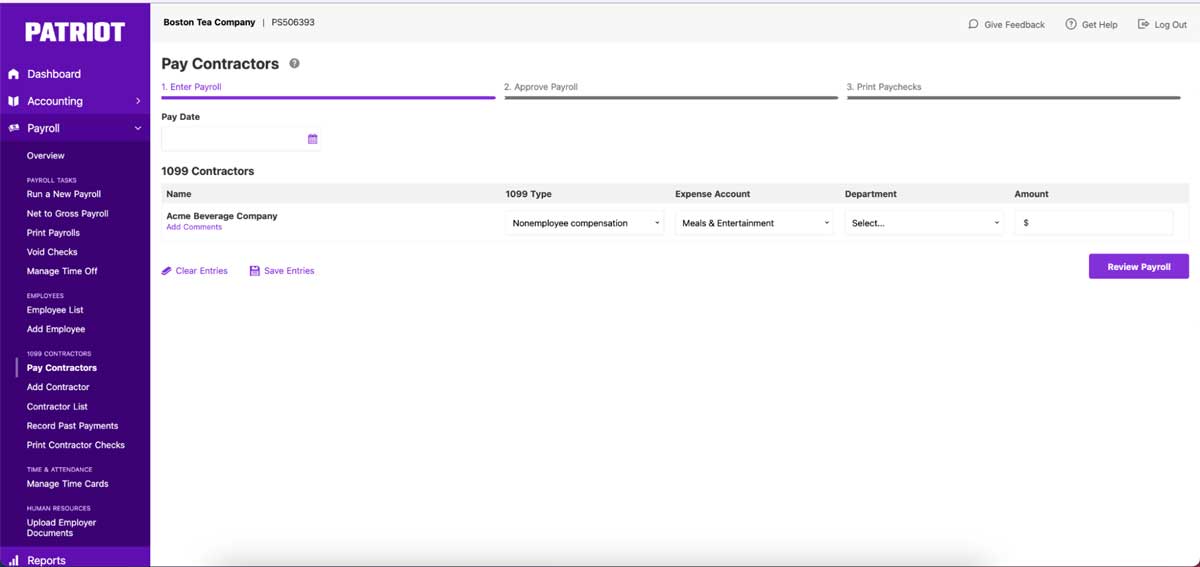
Task: Click the Patriot logo
Action: [75, 32]
